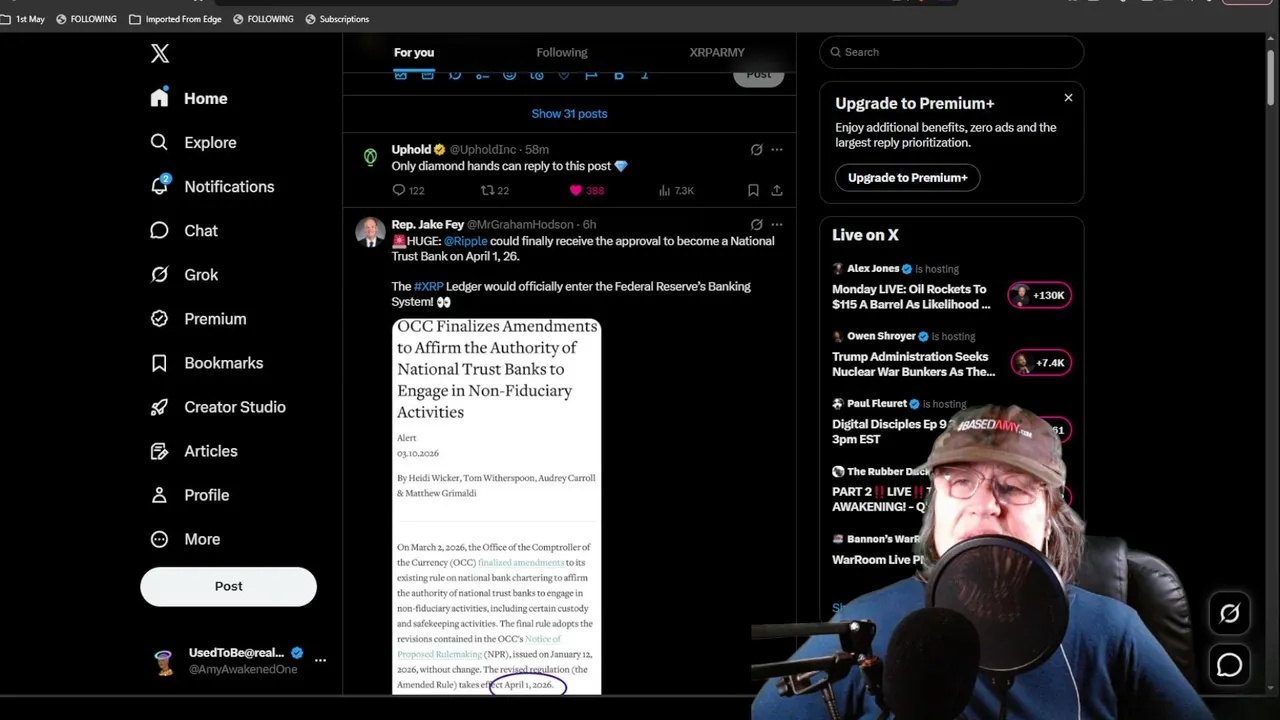Click @MrGrahamHodson handle
1280x720 pixels.
[x=520, y=225]
